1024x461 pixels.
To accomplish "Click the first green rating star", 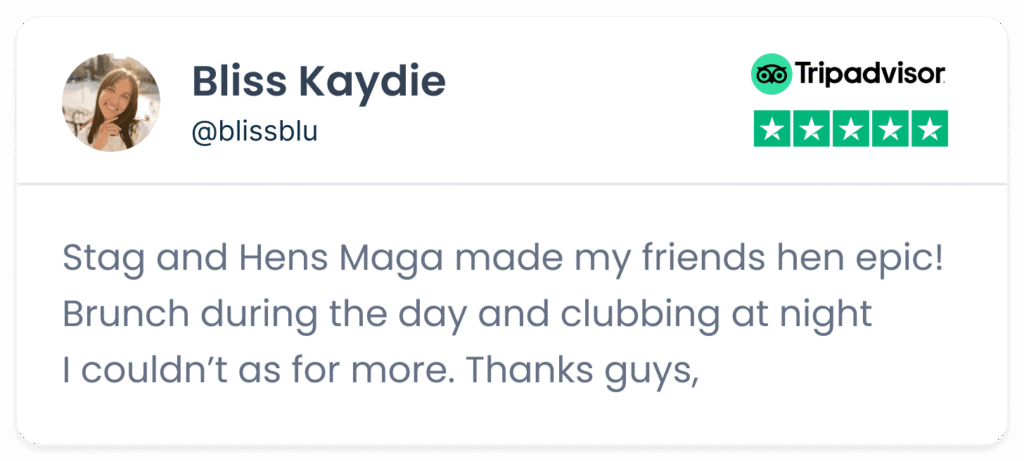I will [771, 129].
